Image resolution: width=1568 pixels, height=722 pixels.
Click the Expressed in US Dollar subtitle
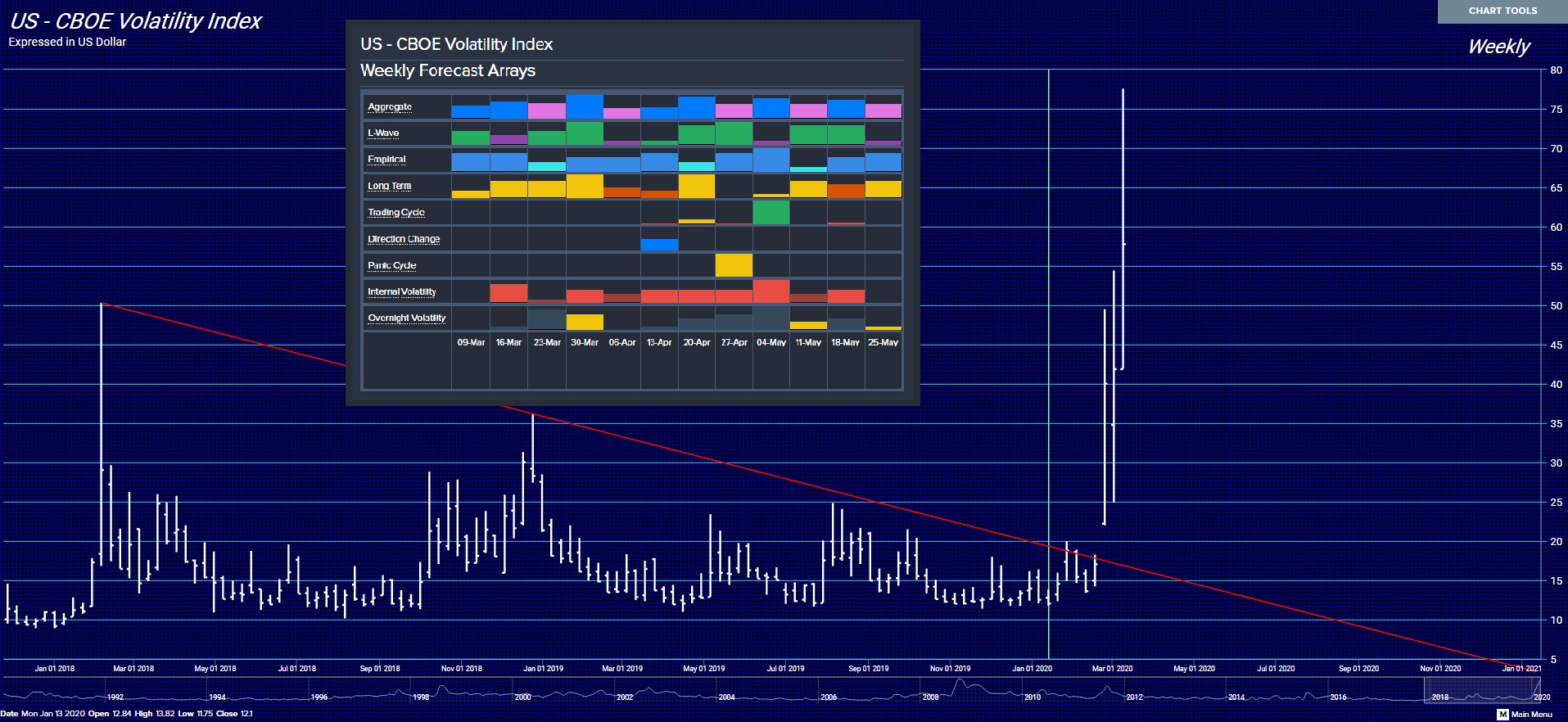click(x=67, y=42)
